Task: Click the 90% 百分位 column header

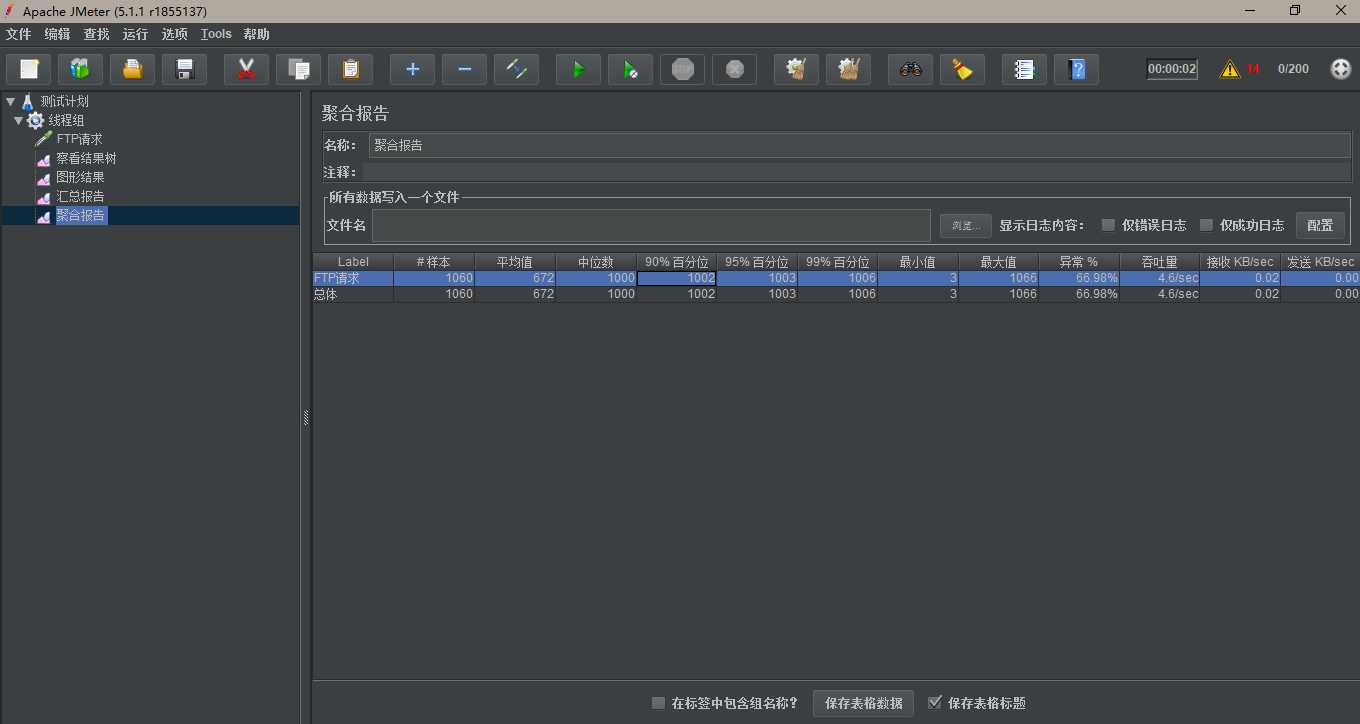Action: coord(677,262)
